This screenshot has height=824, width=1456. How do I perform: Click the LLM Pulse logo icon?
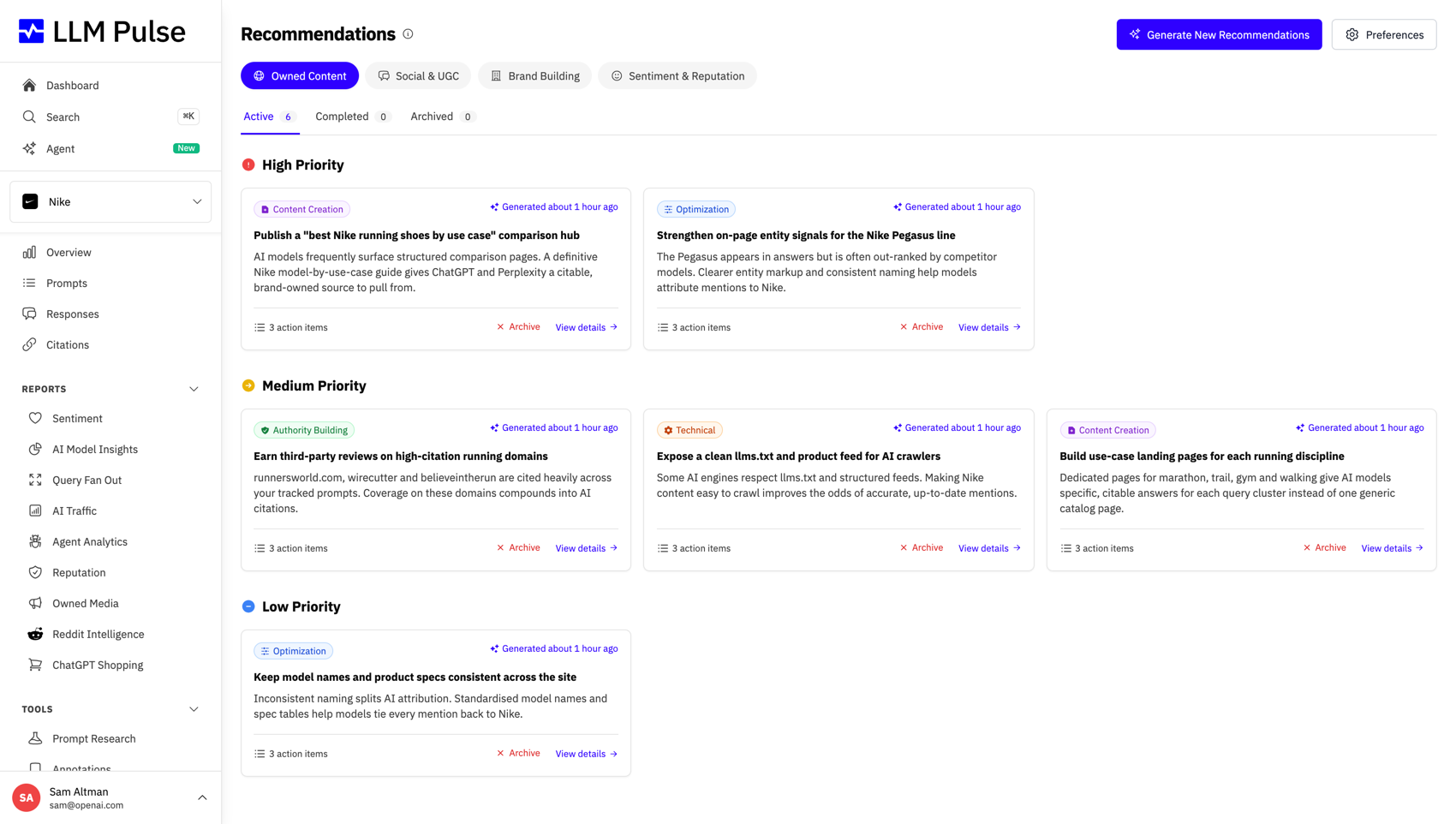32,32
